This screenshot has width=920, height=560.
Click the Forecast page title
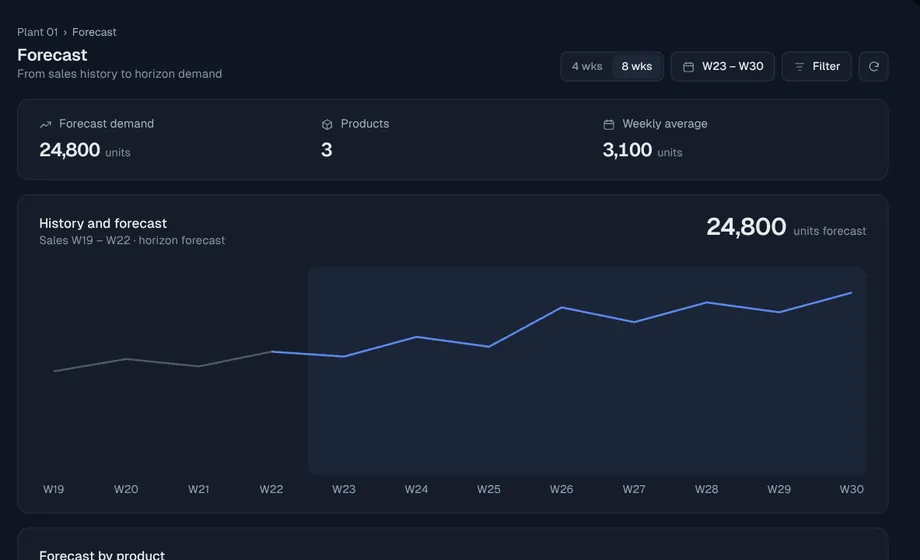tap(52, 55)
